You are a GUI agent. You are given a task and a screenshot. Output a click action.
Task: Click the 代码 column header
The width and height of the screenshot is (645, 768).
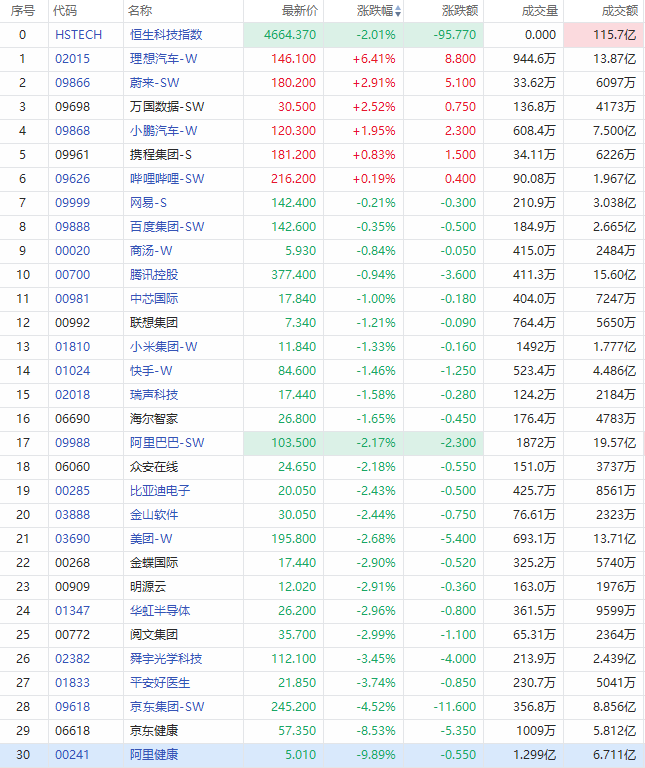coord(65,11)
